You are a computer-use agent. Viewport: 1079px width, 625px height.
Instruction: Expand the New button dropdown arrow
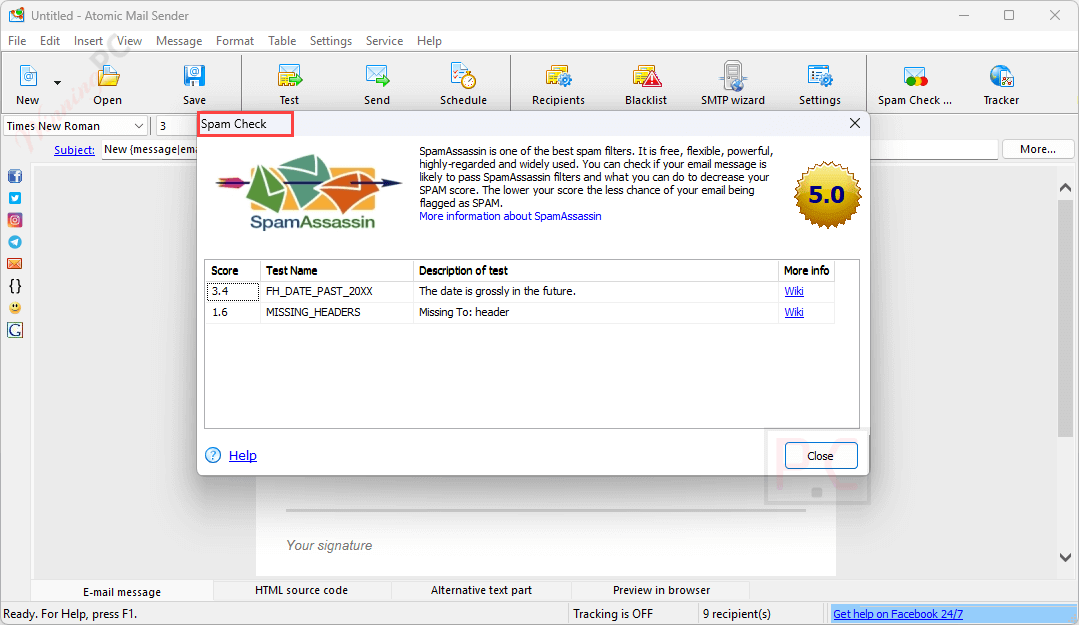coord(58,83)
